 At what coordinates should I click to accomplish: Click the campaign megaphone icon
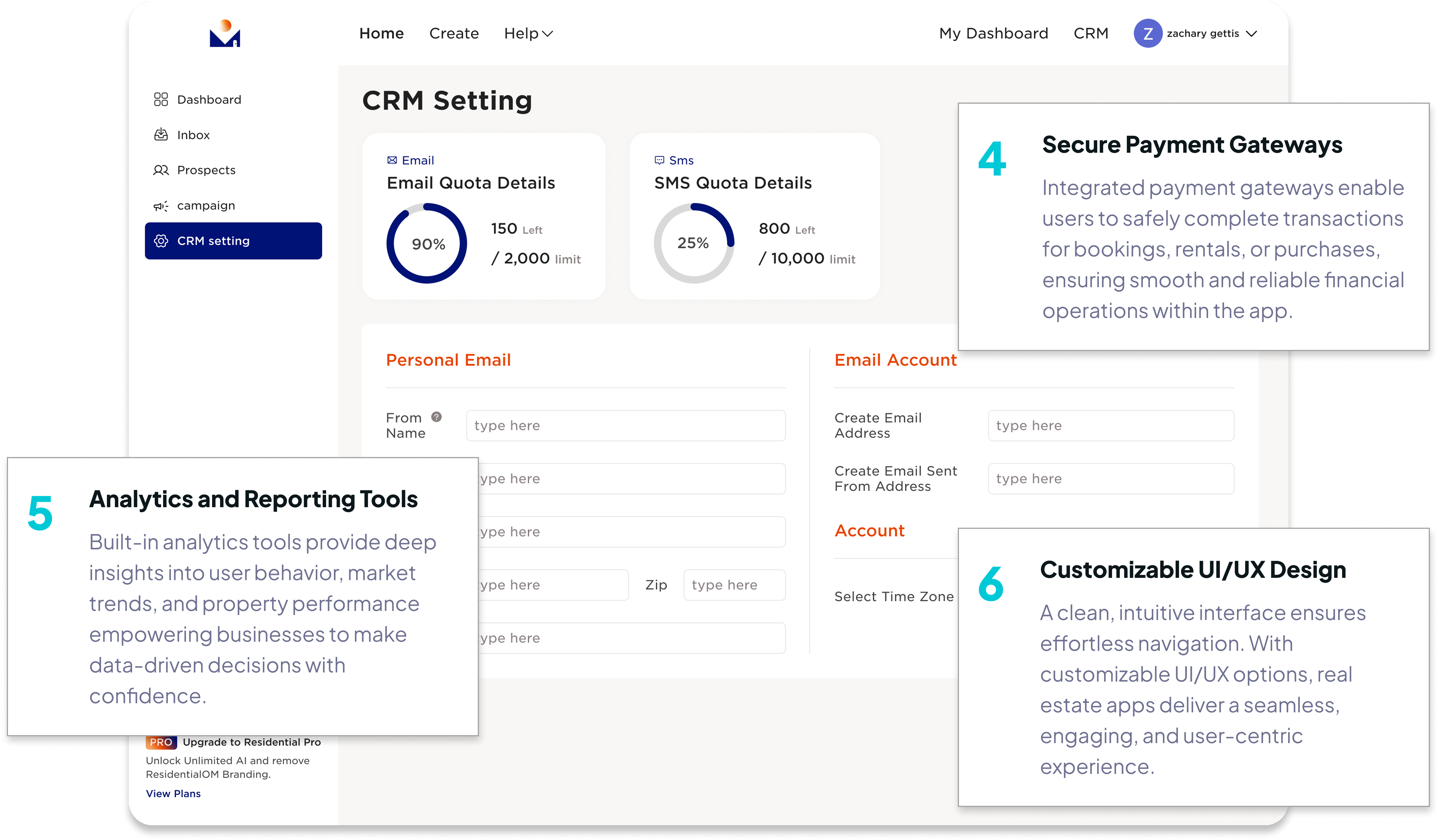(161, 206)
